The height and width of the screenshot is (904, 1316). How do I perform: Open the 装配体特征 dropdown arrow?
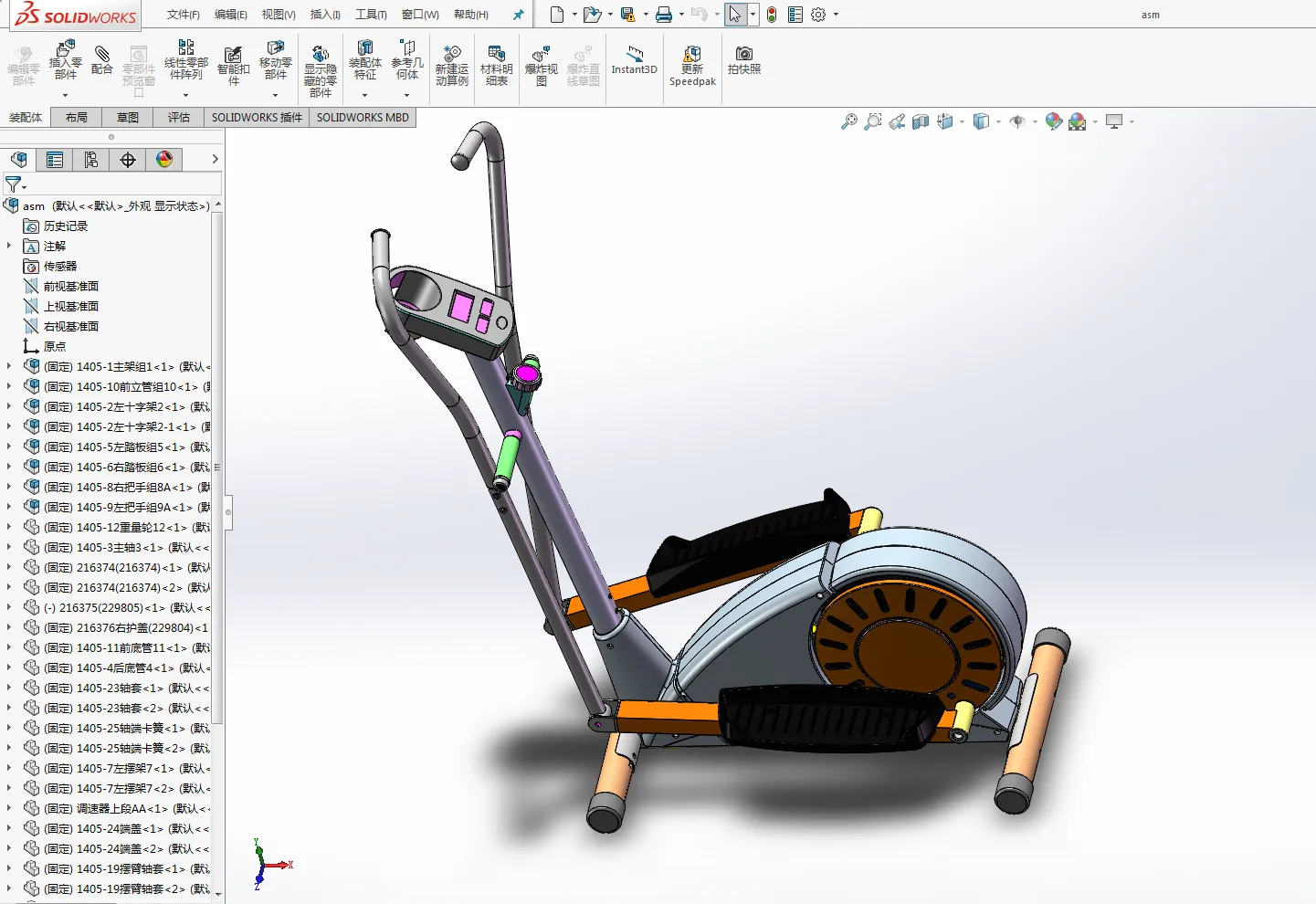click(x=364, y=95)
